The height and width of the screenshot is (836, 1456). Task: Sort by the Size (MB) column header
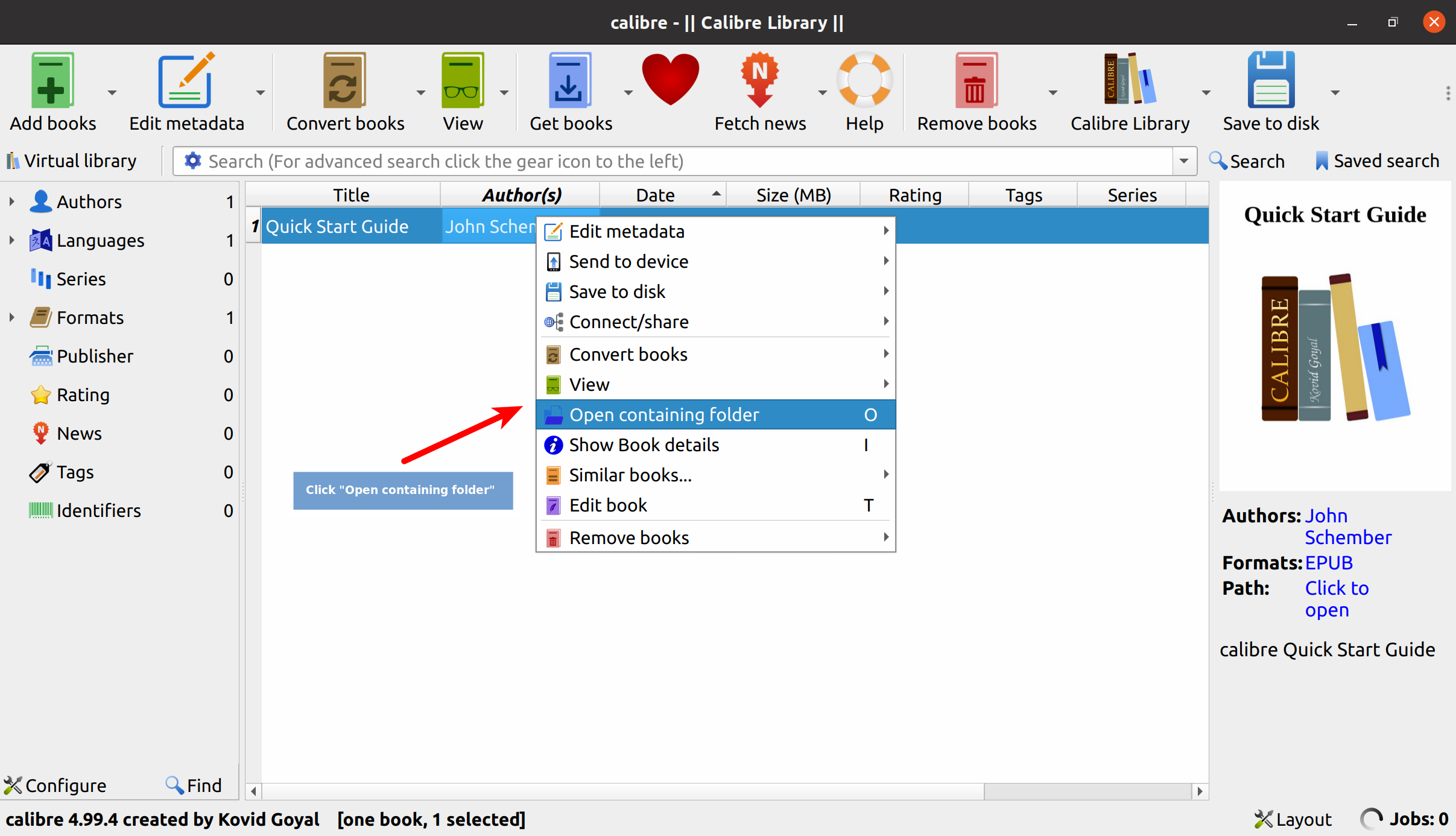coord(793,195)
